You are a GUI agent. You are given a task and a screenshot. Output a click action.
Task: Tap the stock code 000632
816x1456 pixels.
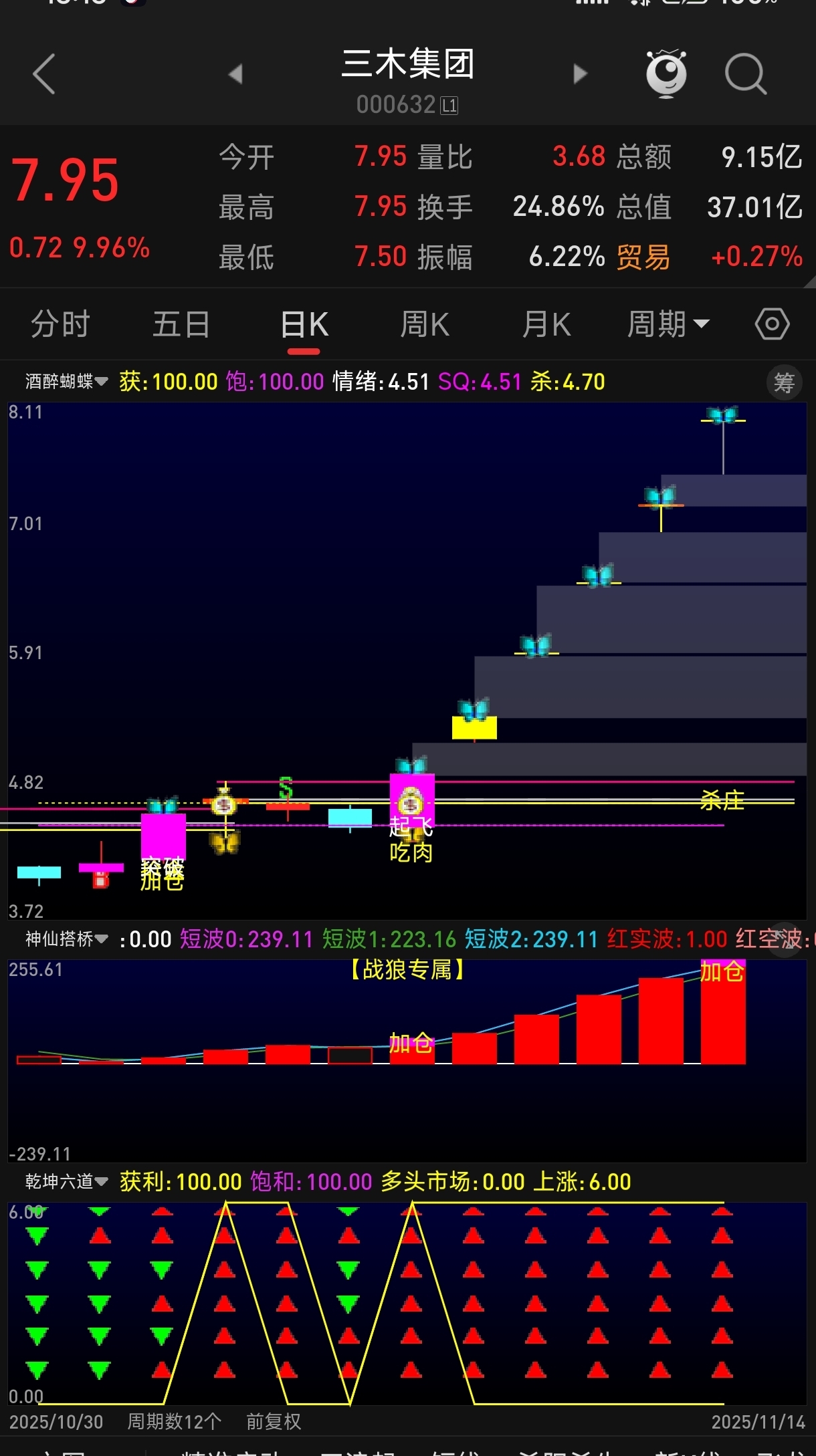[396, 105]
